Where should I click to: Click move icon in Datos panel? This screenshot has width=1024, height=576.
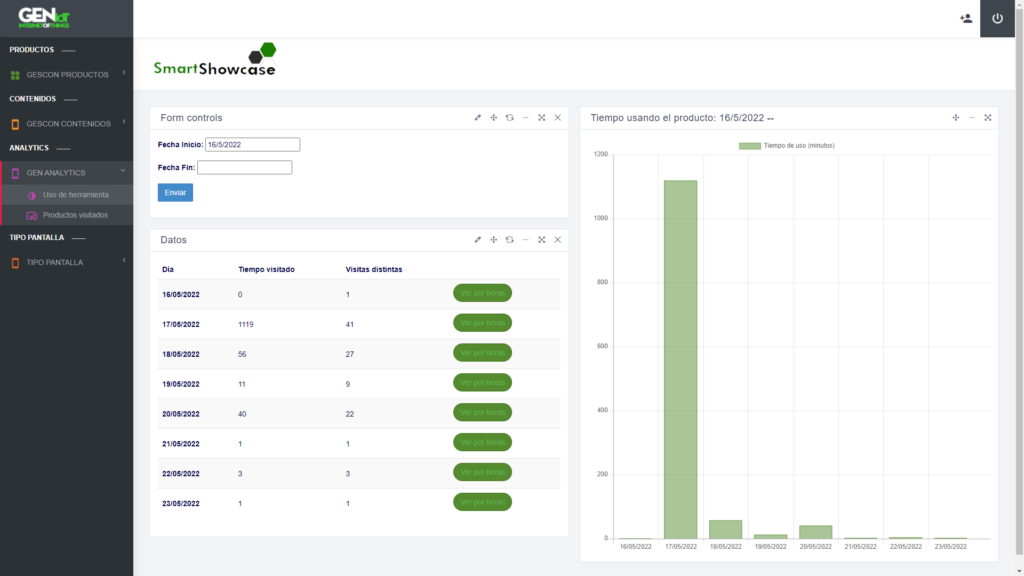click(x=493, y=240)
